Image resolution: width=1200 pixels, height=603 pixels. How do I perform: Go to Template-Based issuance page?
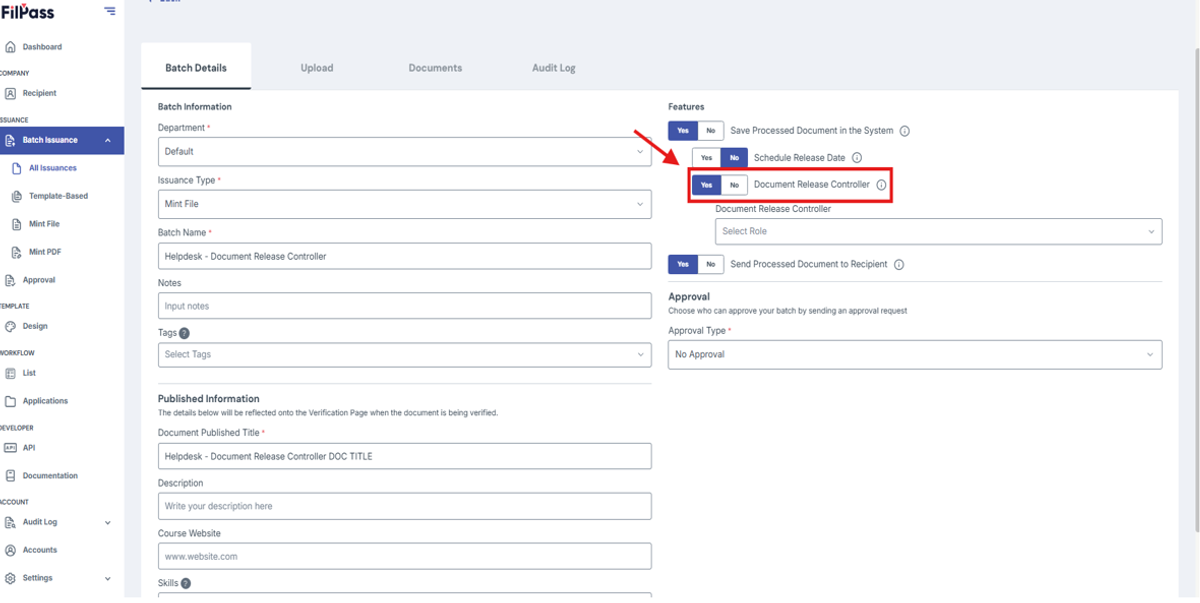[58, 196]
